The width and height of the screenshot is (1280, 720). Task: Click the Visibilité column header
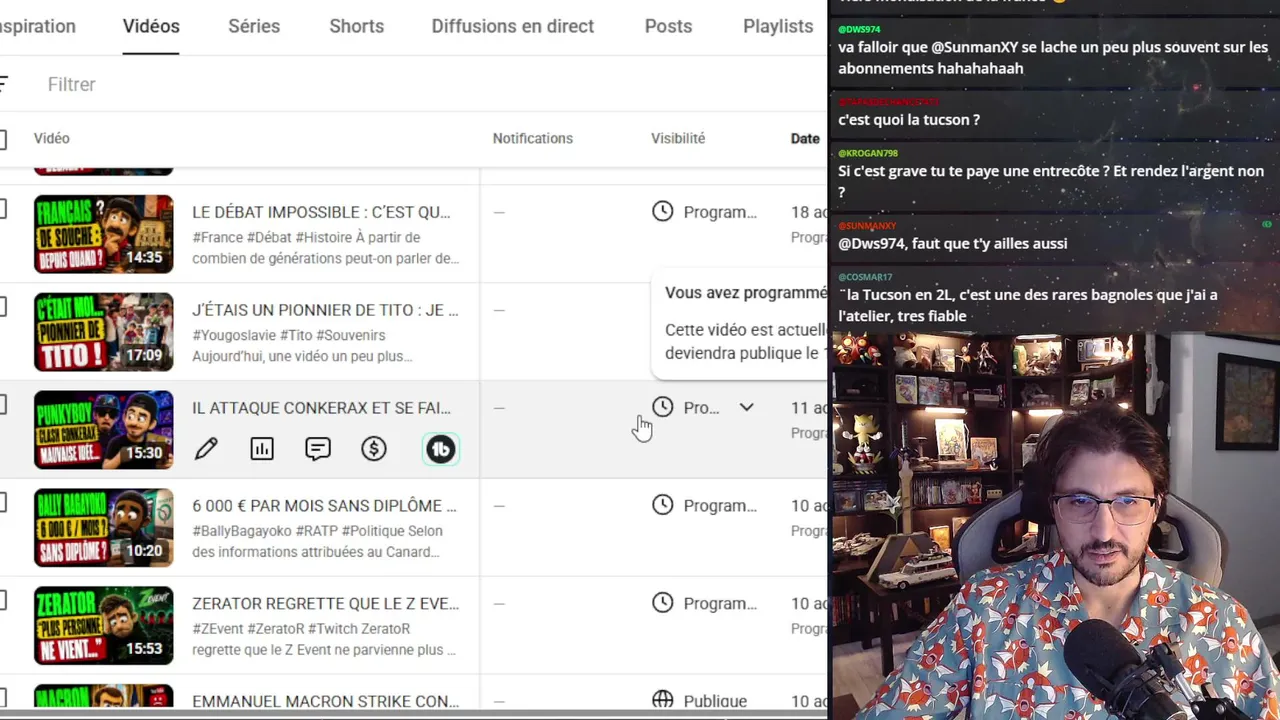[678, 138]
